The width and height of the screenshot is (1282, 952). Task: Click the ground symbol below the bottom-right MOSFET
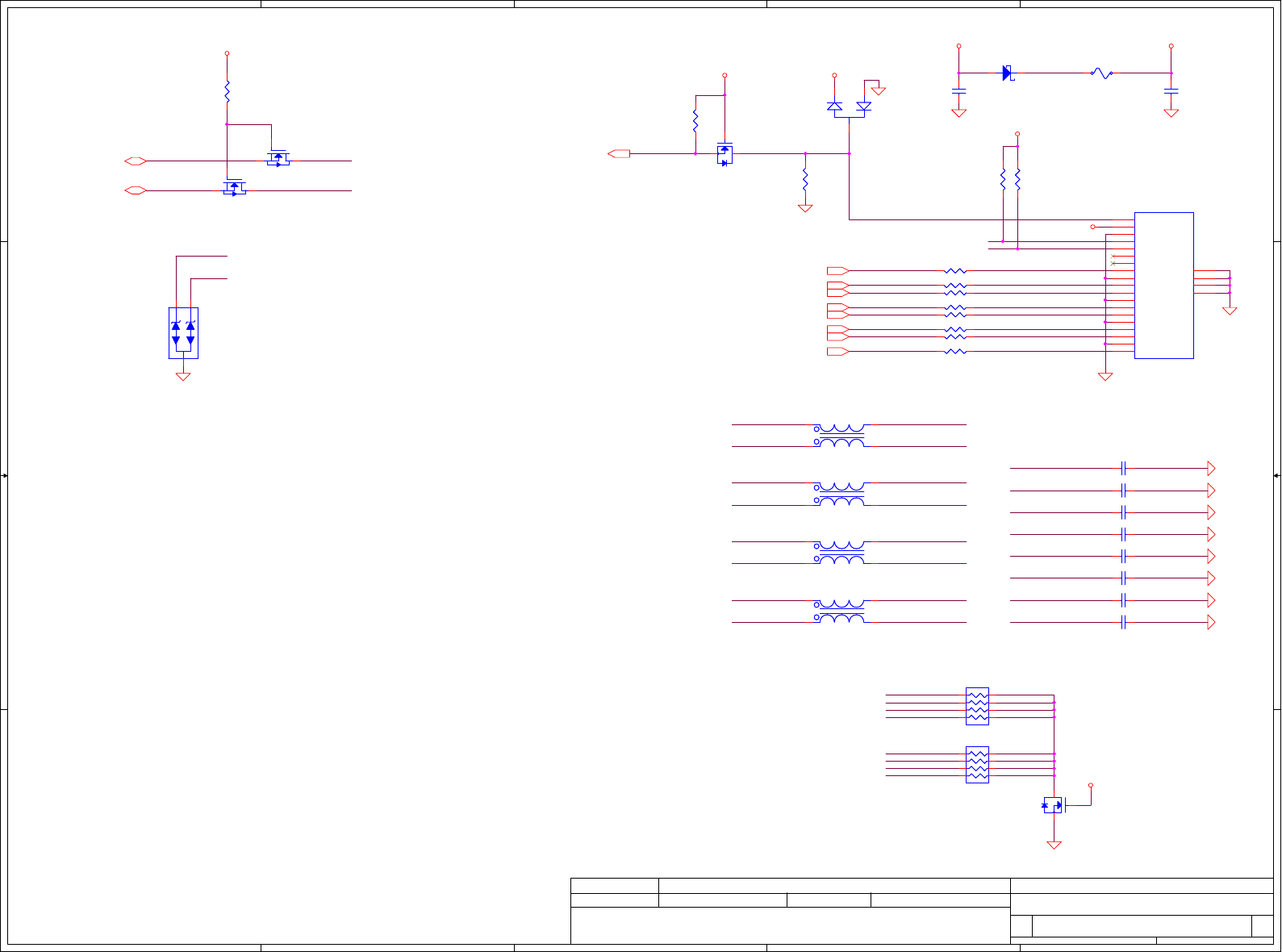coord(1054,845)
